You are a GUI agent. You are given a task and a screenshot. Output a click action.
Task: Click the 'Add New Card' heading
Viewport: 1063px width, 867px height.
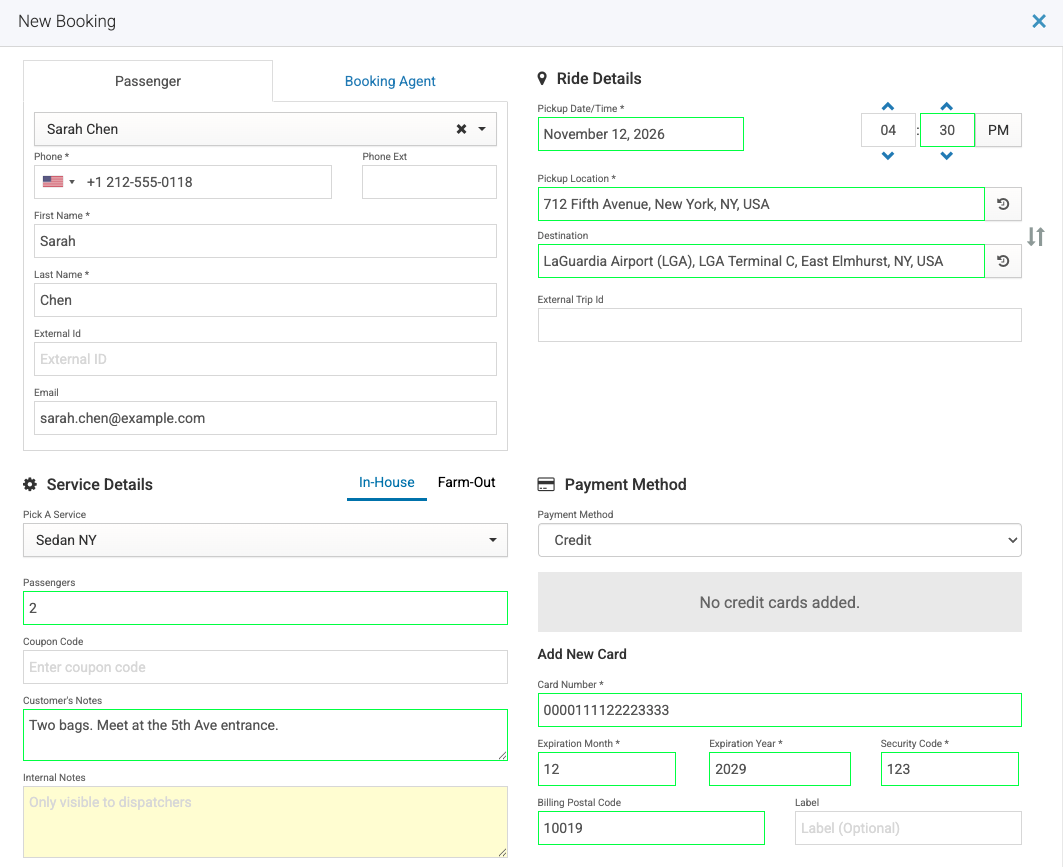click(x=582, y=654)
